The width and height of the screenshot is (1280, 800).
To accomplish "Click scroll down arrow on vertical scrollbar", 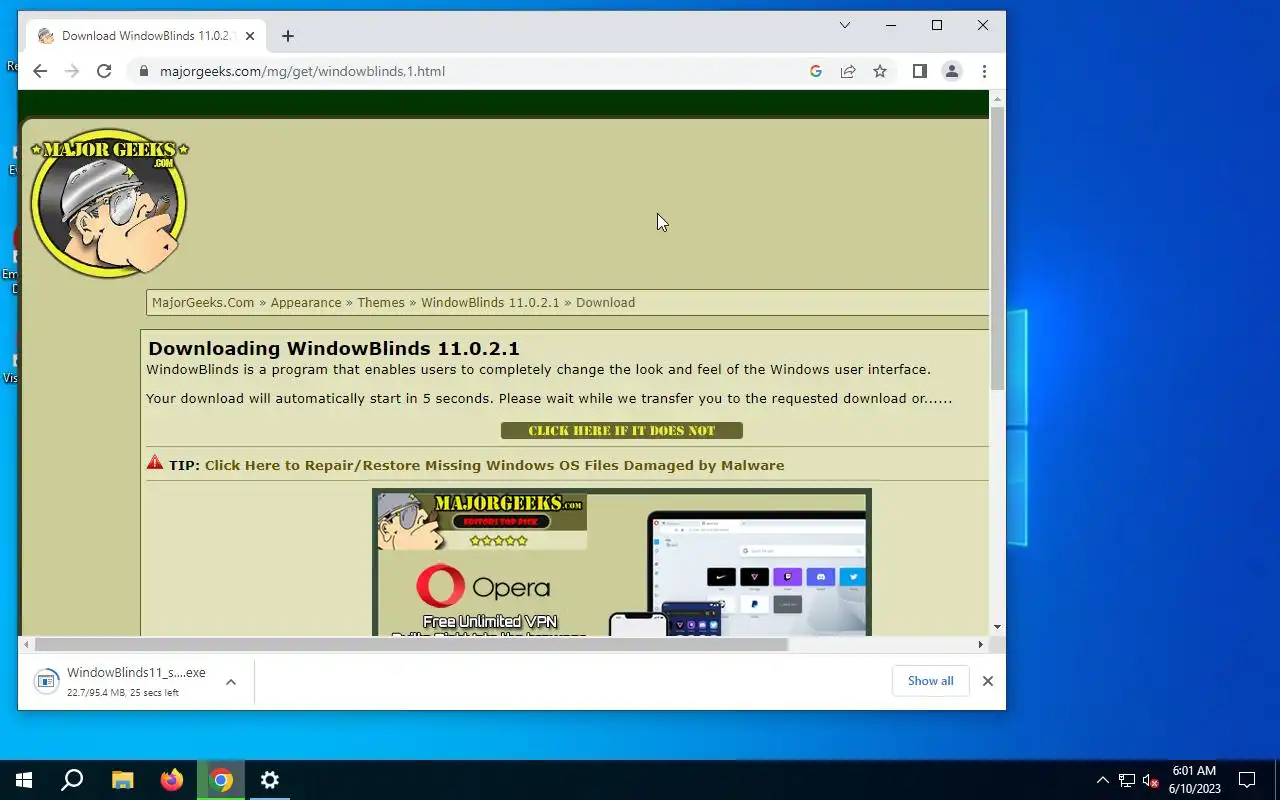I will click(997, 628).
